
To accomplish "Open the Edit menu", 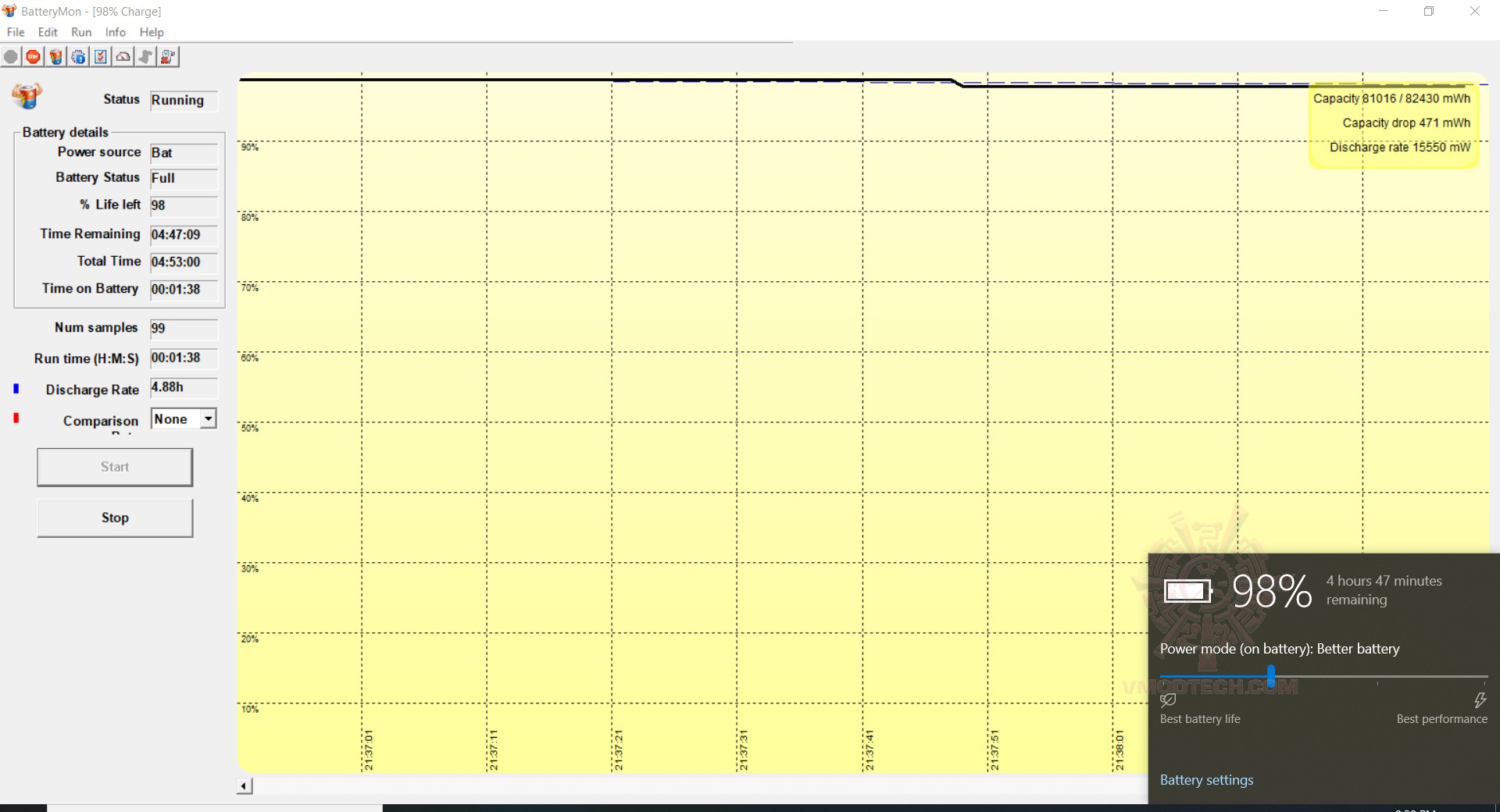I will (48, 32).
